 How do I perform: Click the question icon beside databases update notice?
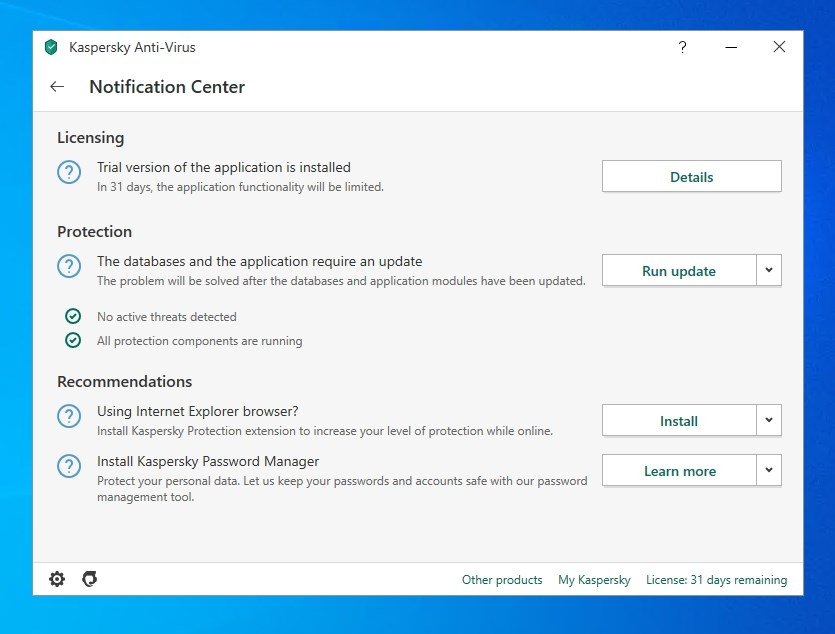click(69, 266)
